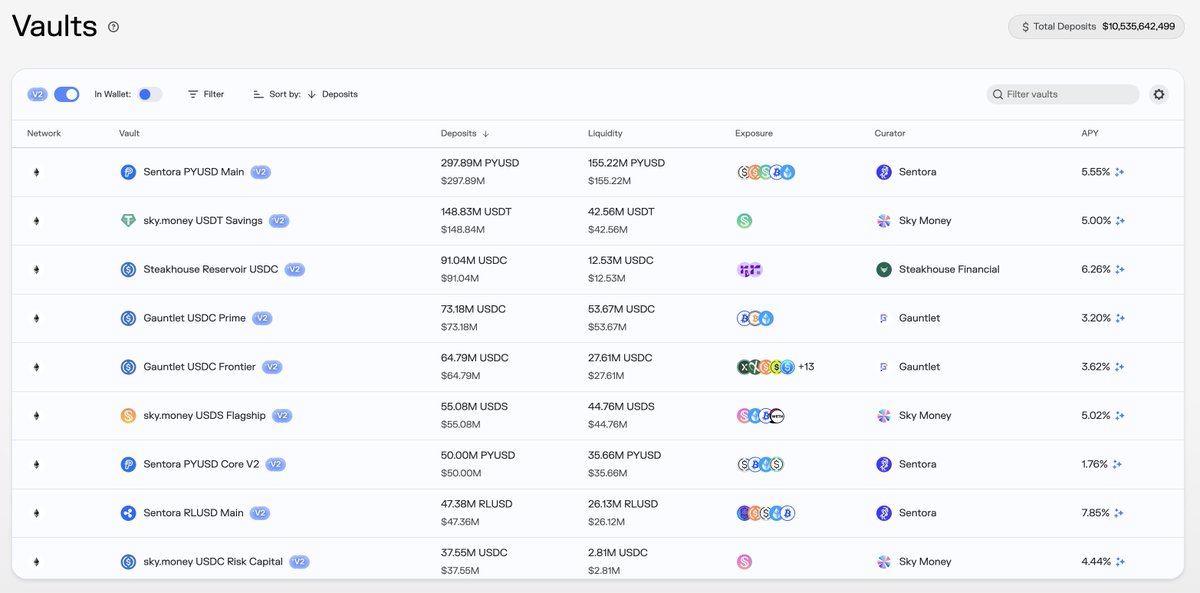Open the Sentora PYUSD Main vault
The width and height of the screenshot is (1200, 593).
pos(194,172)
